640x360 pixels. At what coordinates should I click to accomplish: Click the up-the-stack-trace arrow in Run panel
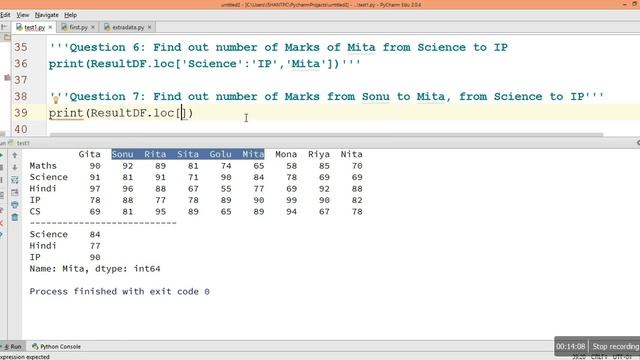tap(15, 156)
